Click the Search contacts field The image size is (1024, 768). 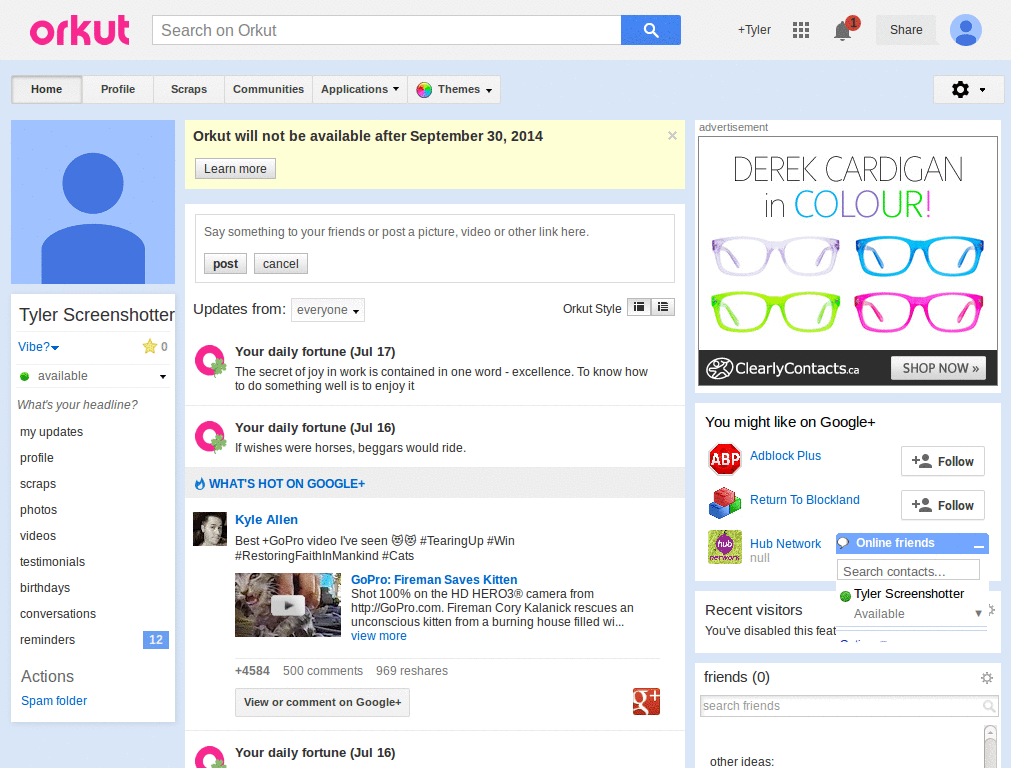coord(908,571)
